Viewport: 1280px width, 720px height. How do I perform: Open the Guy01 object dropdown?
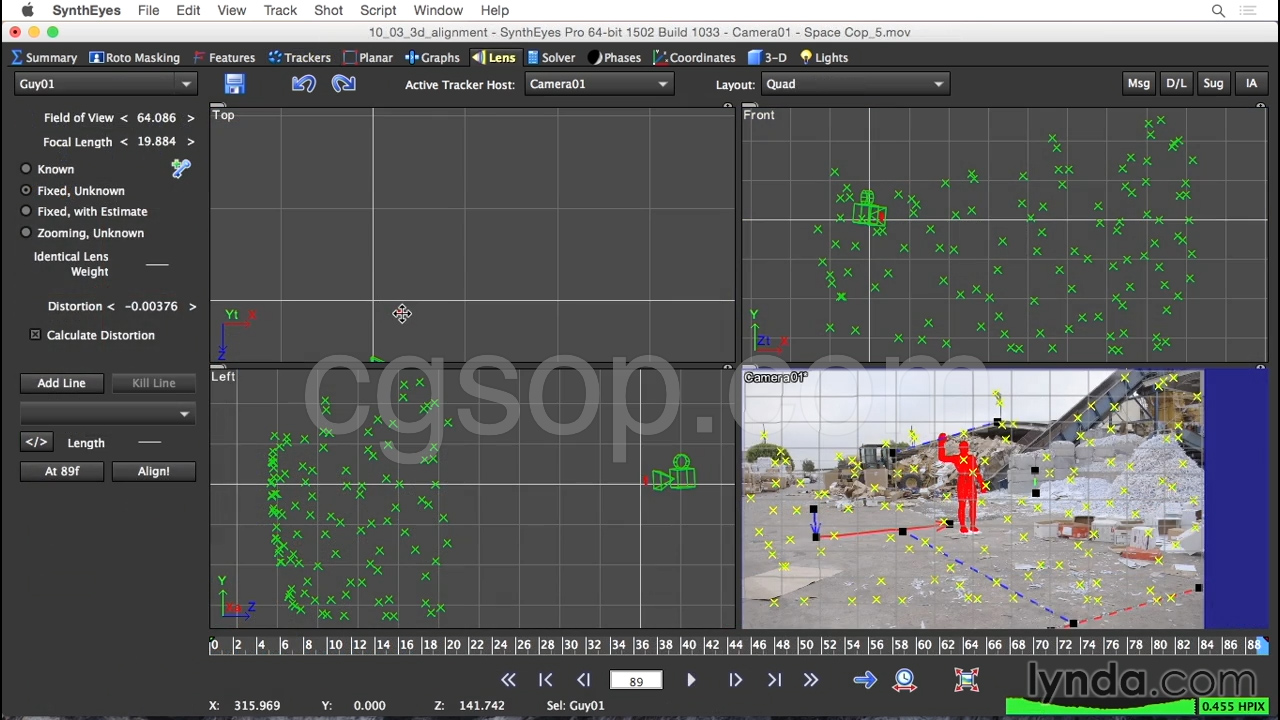(105, 84)
